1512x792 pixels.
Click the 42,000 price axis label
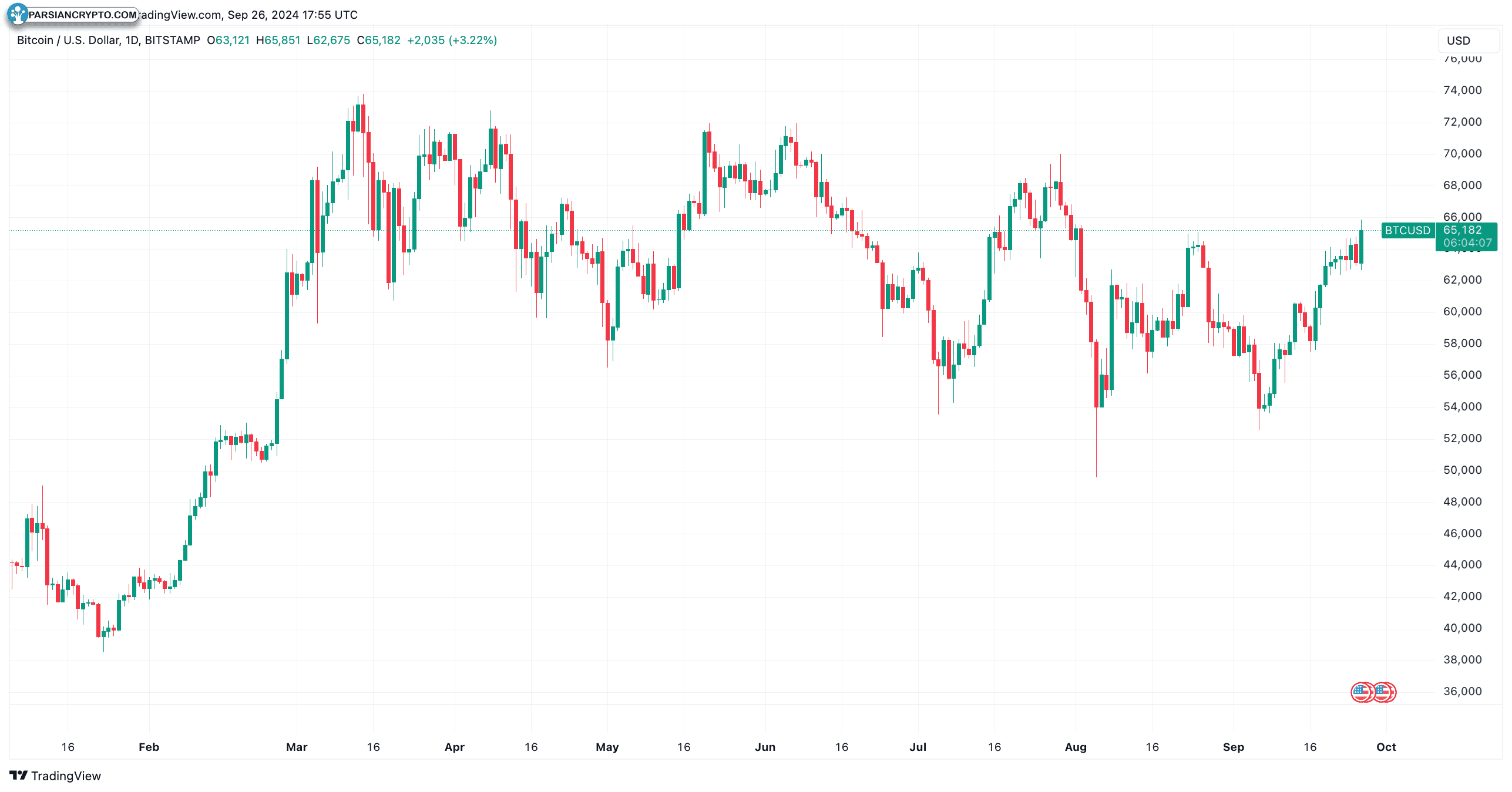1462,596
